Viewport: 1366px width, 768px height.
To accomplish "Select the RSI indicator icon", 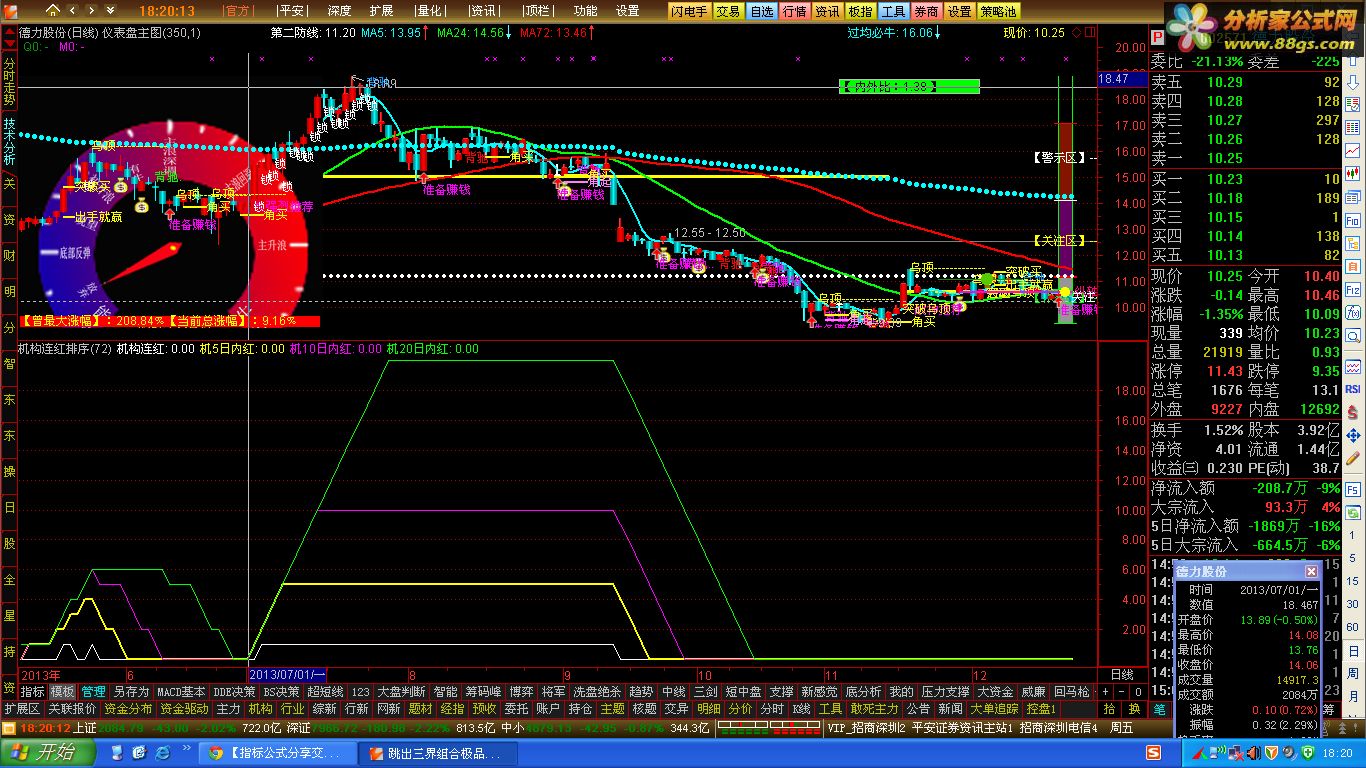I will 1354,387.
